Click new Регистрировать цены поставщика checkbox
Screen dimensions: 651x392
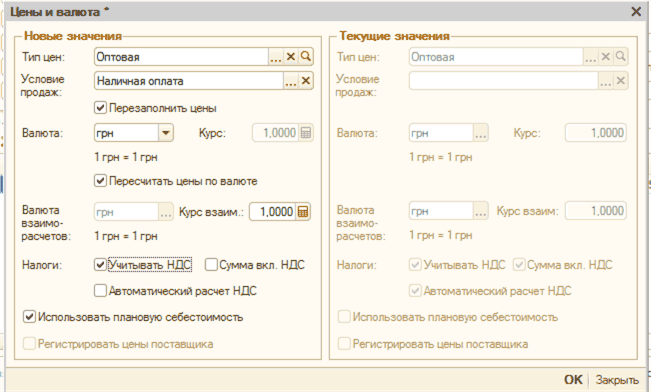(x=29, y=344)
